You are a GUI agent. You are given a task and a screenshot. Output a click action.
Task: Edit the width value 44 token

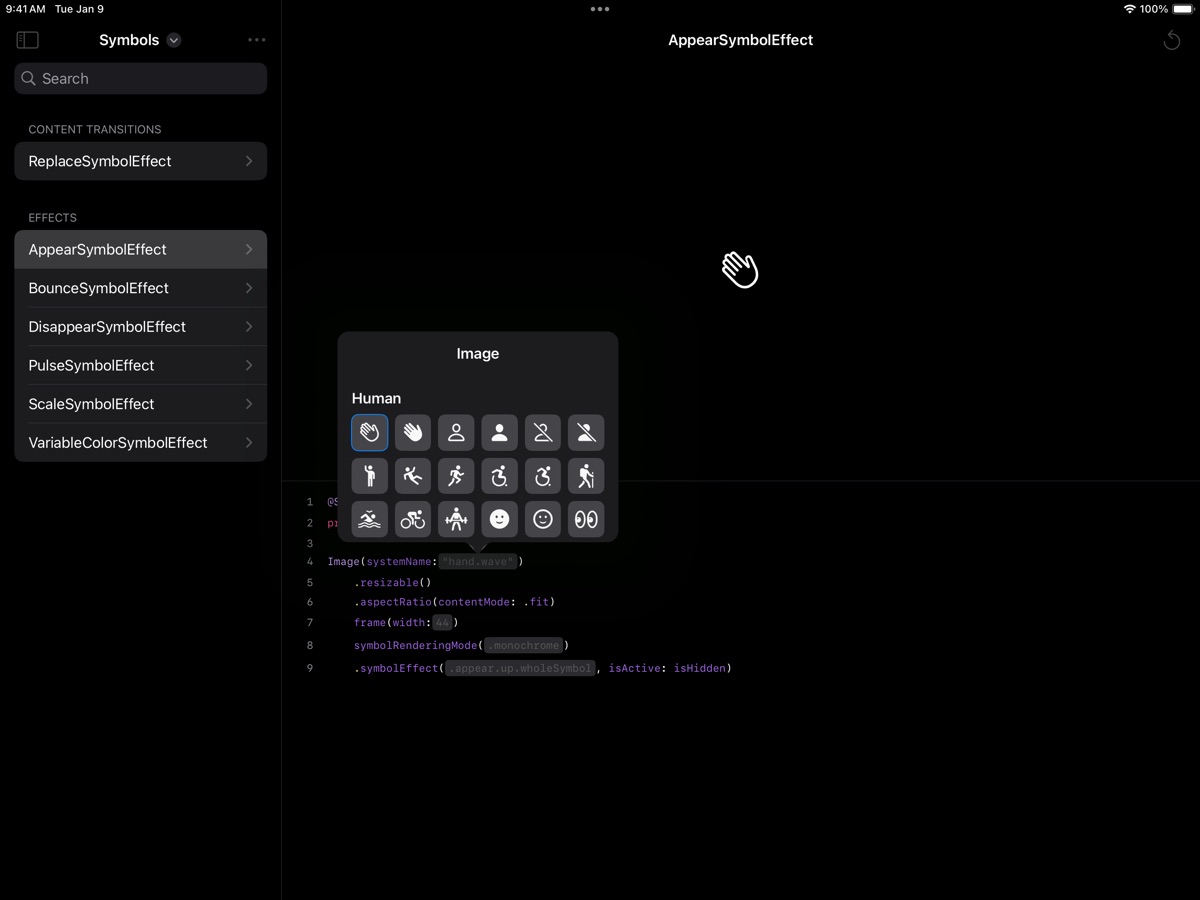tap(443, 623)
